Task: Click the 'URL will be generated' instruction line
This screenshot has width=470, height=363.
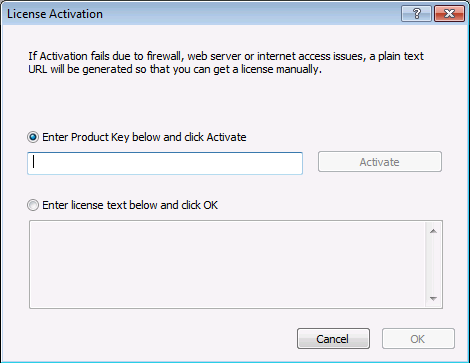Action: 175,69
